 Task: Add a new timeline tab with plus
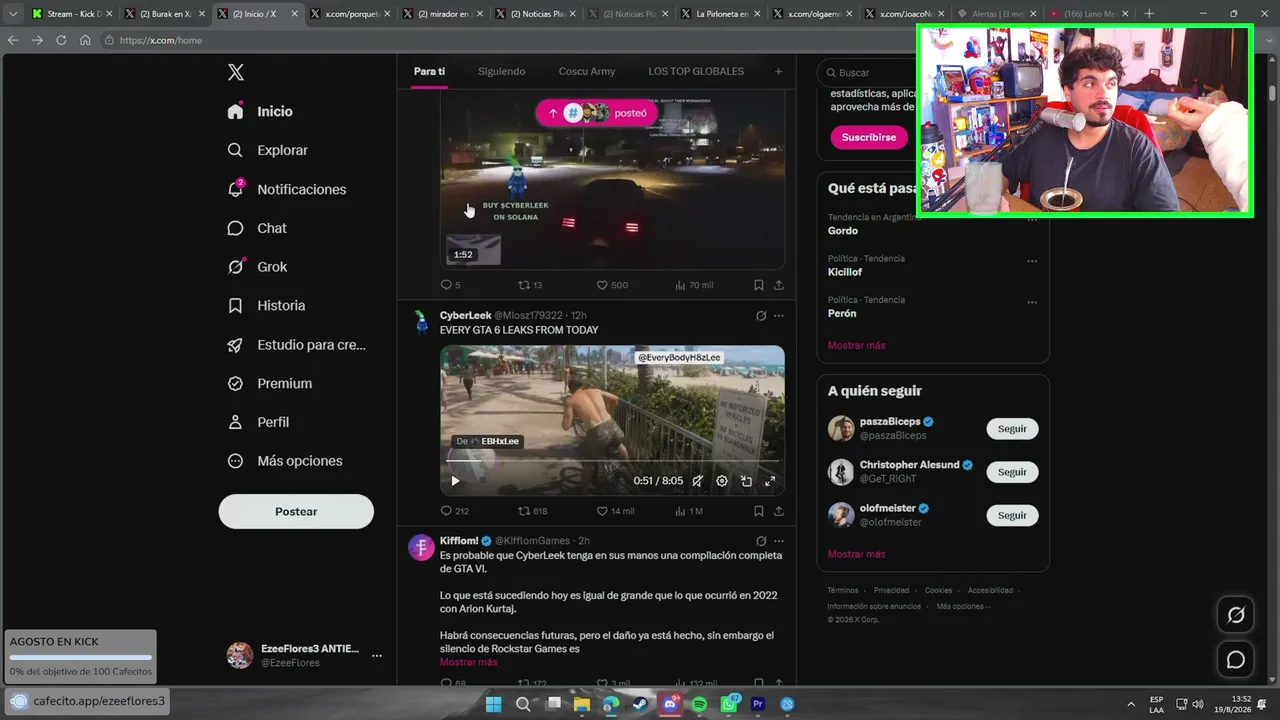coord(778,72)
